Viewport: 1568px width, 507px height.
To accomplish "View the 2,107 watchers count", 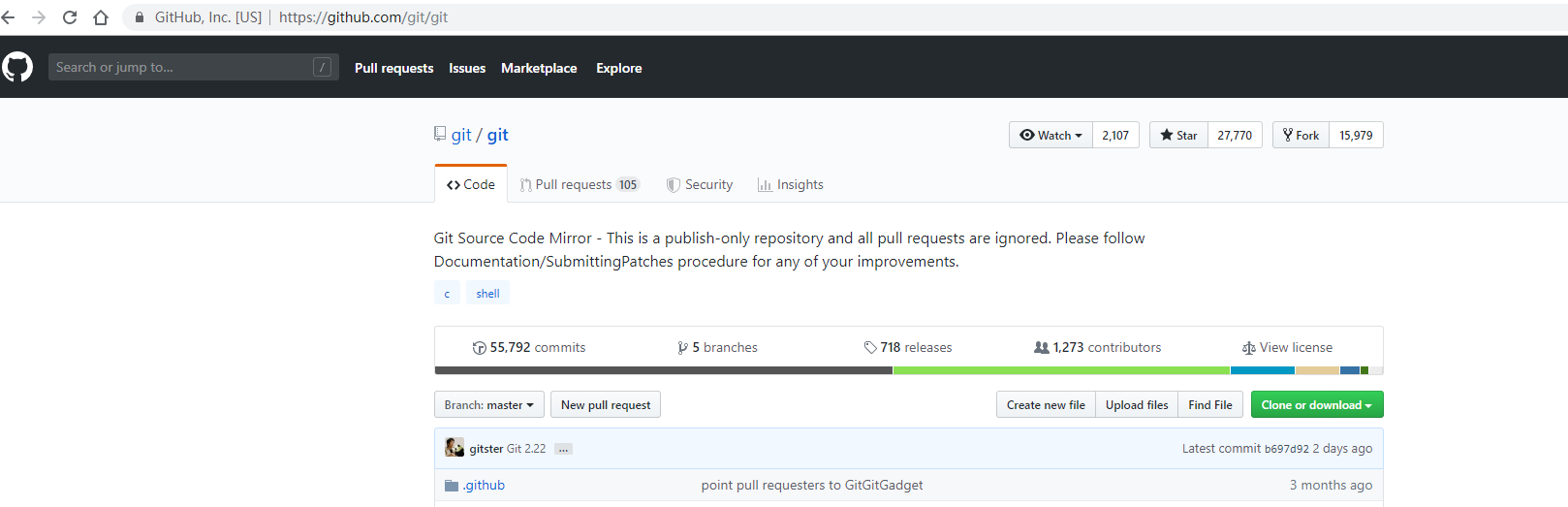I will 1115,135.
